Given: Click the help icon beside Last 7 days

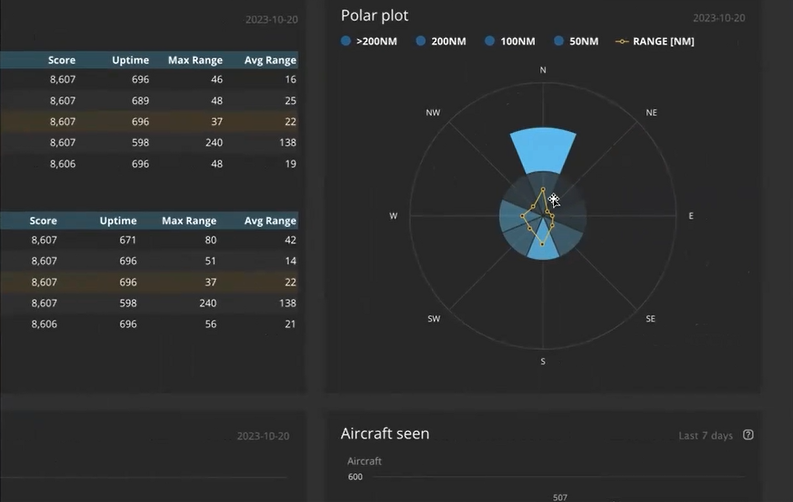Looking at the screenshot, I should (749, 435).
